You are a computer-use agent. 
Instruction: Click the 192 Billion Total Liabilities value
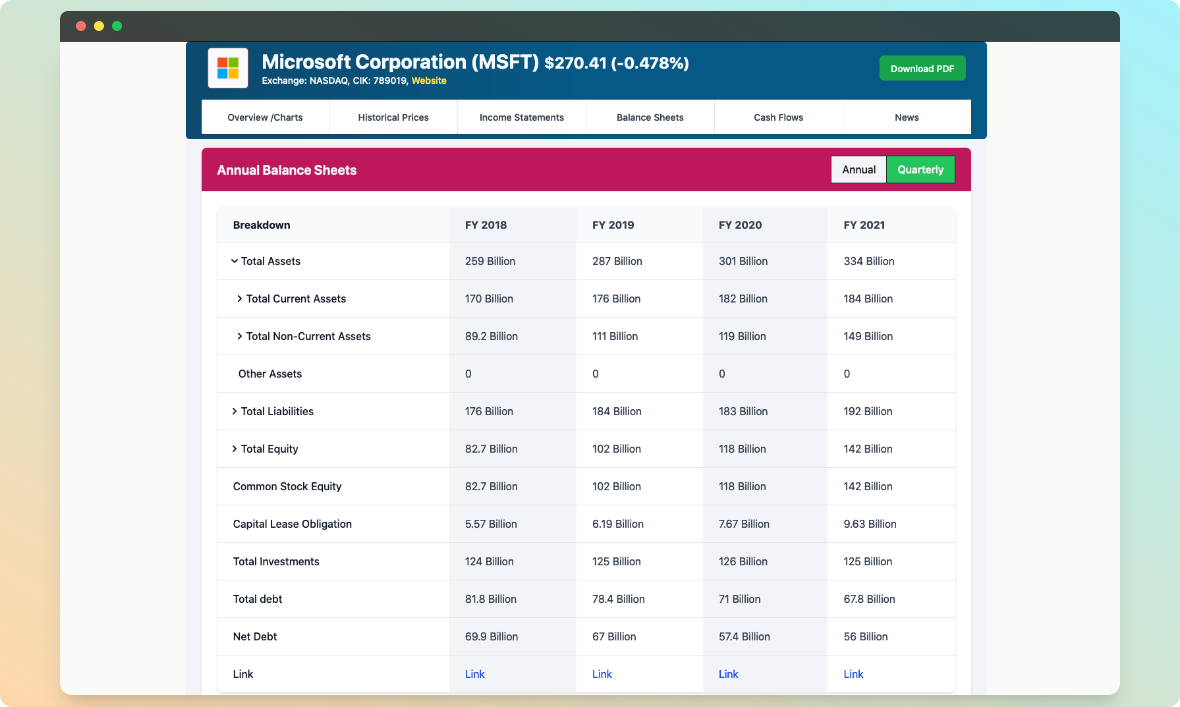click(868, 411)
